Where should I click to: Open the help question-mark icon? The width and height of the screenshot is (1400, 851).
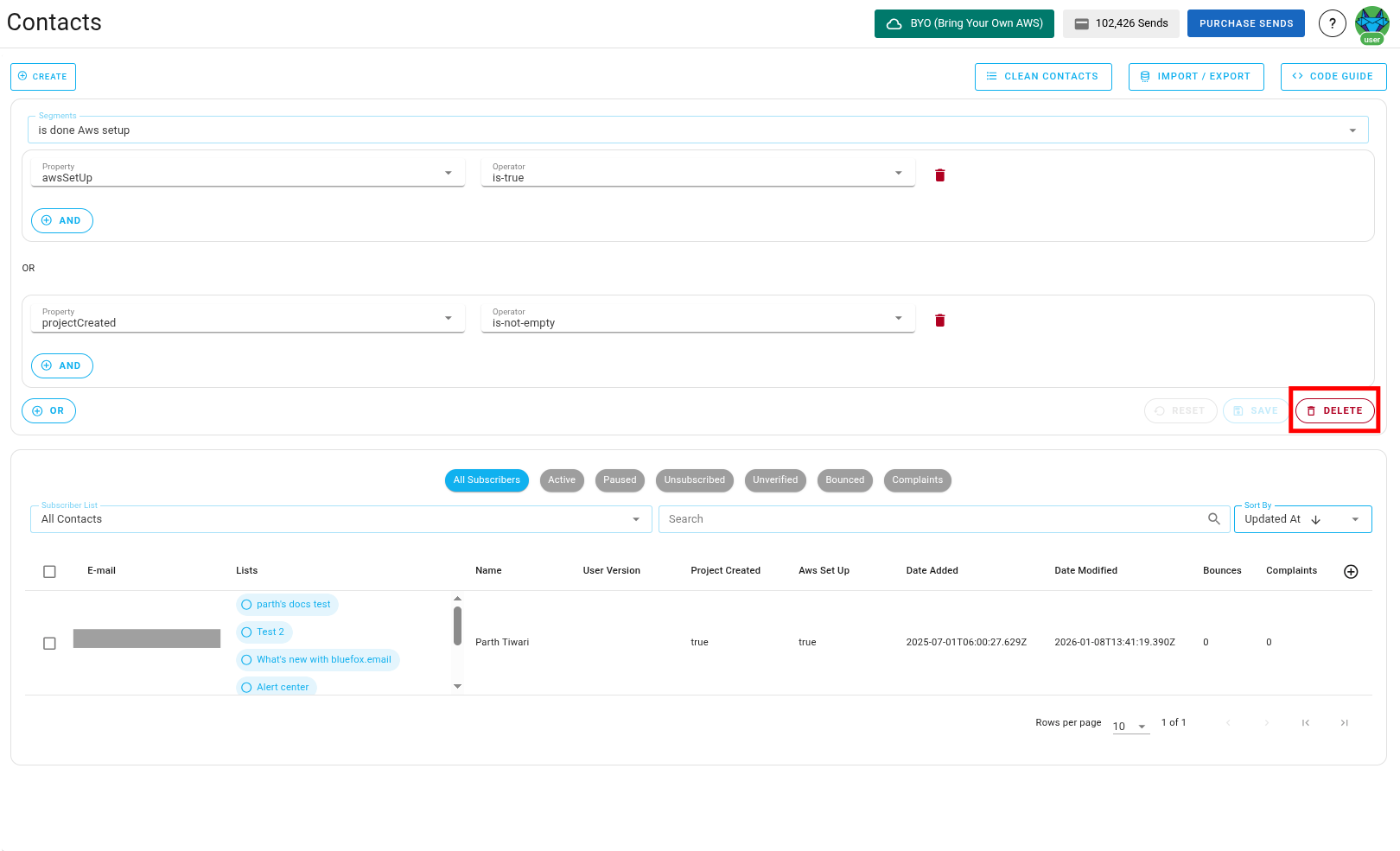(x=1333, y=23)
